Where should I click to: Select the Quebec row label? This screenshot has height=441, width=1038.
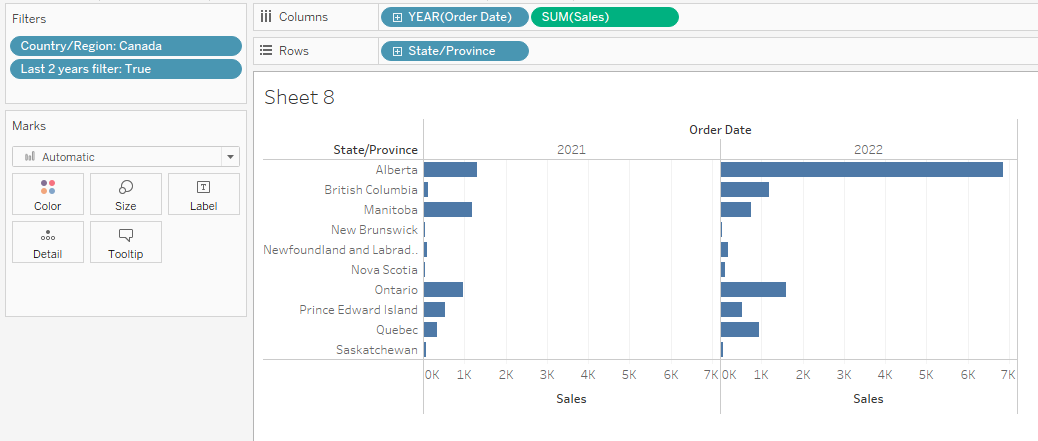[x=396, y=330]
